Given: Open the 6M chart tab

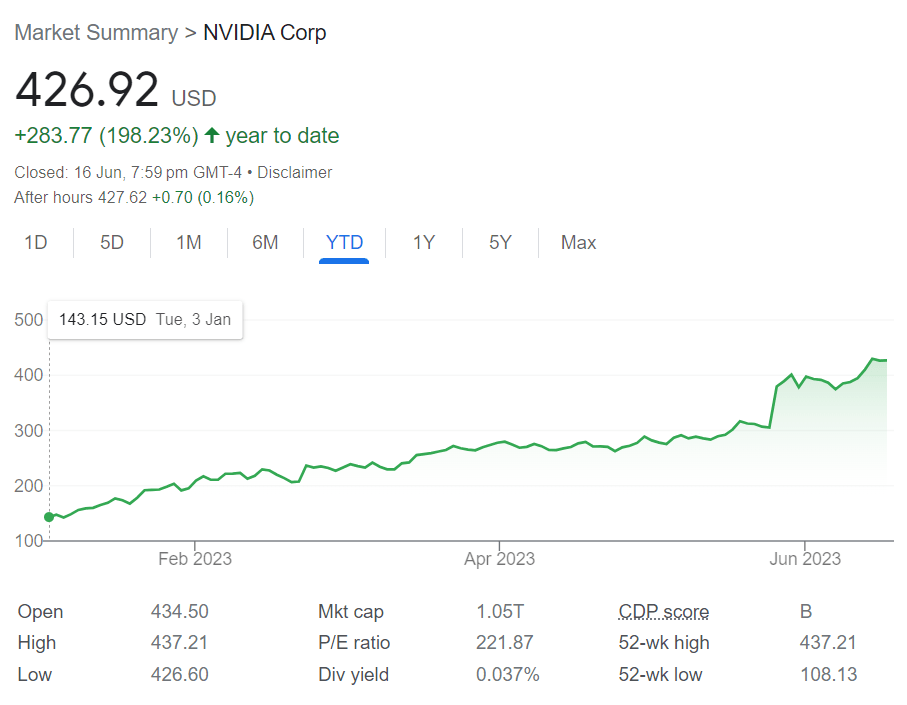Looking at the screenshot, I should (265, 243).
